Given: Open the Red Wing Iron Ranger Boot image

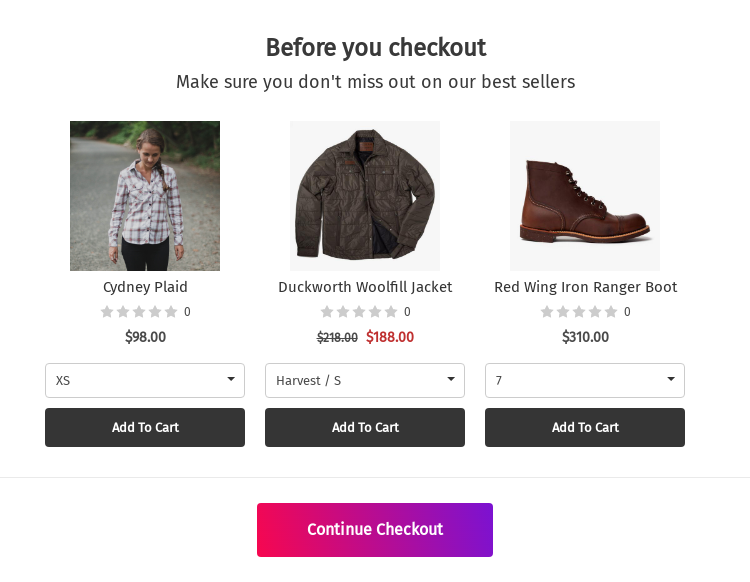Looking at the screenshot, I should [x=585, y=196].
